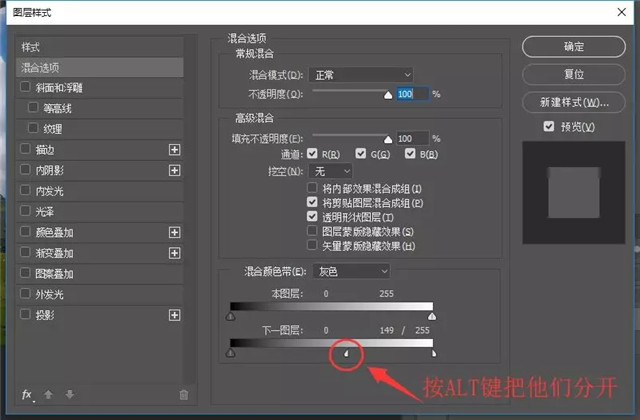Image resolution: width=640 pixels, height=420 pixels.
Task: Enable 内阴影 checkbox
Action: pyautogui.click(x=25, y=169)
